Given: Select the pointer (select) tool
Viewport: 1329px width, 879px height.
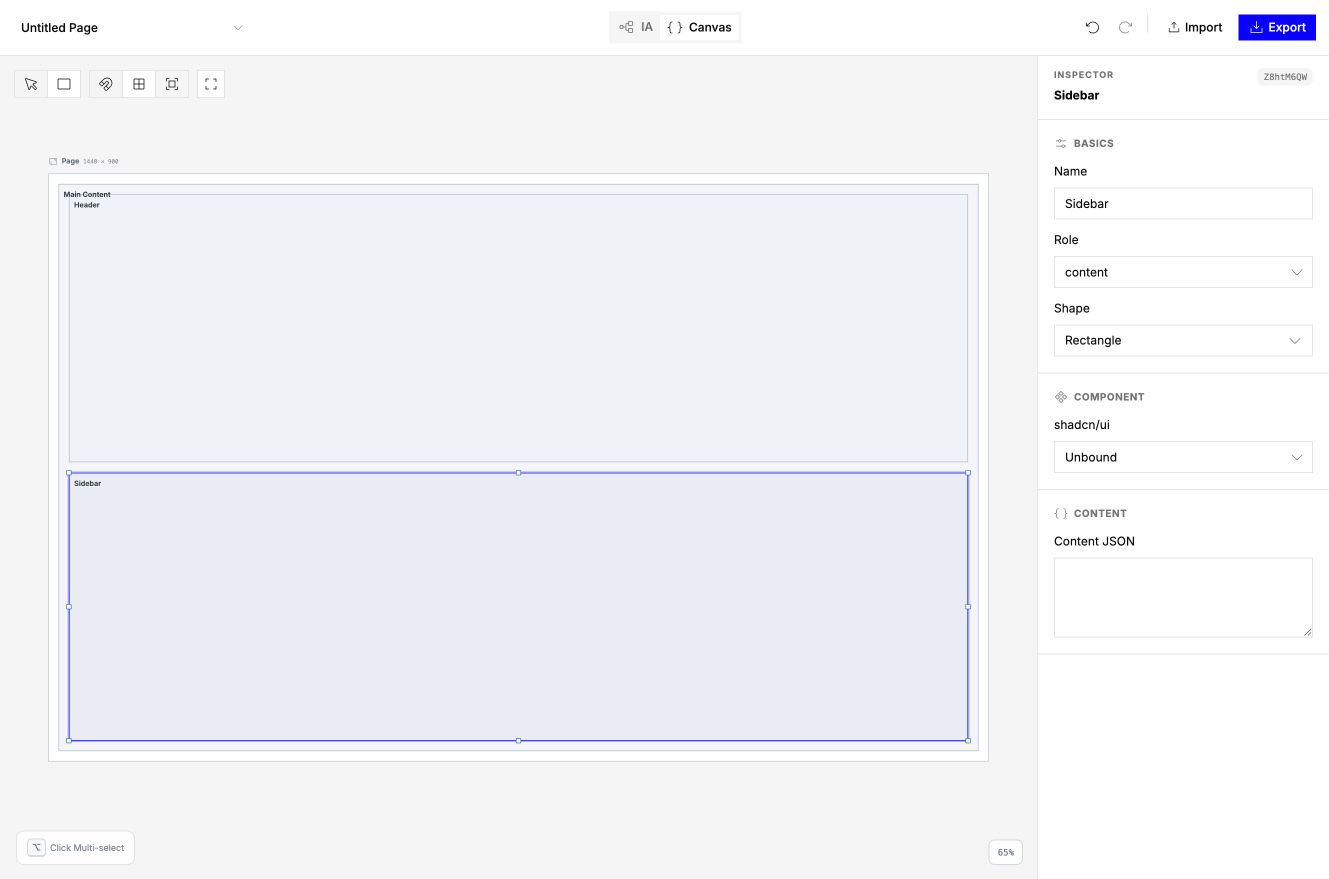Looking at the screenshot, I should point(31,84).
